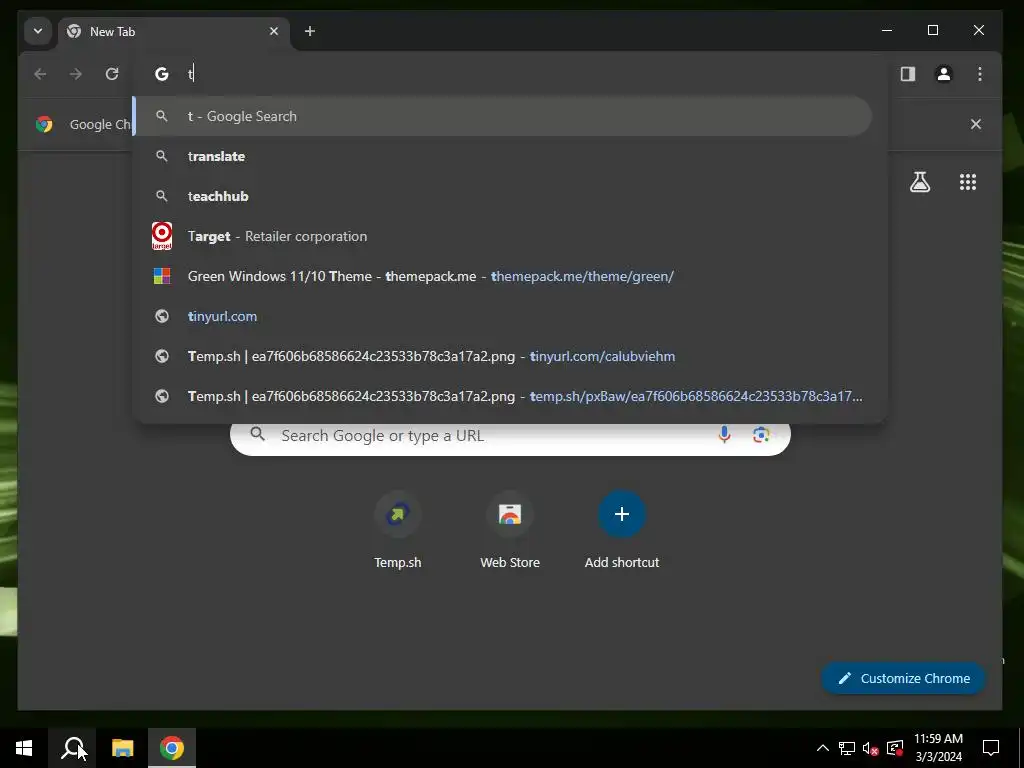1024x768 pixels.
Task: Click the Target logo icon
Action: (162, 236)
